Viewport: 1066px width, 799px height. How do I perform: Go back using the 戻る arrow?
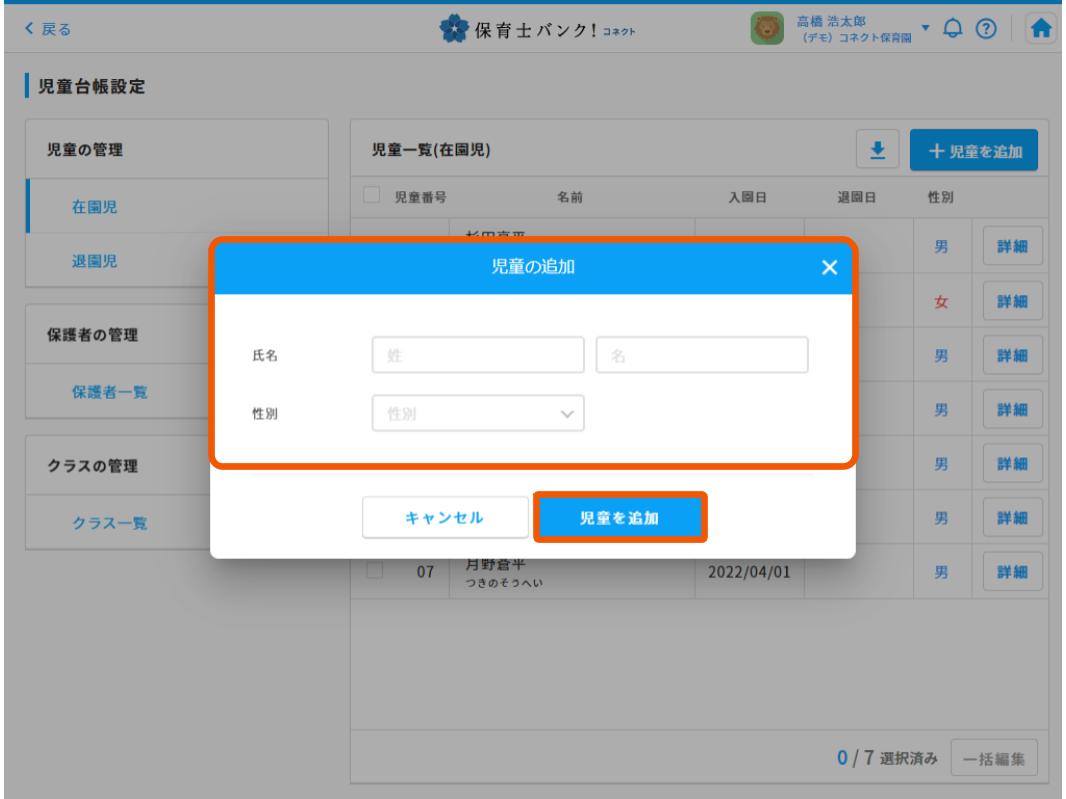[52, 27]
